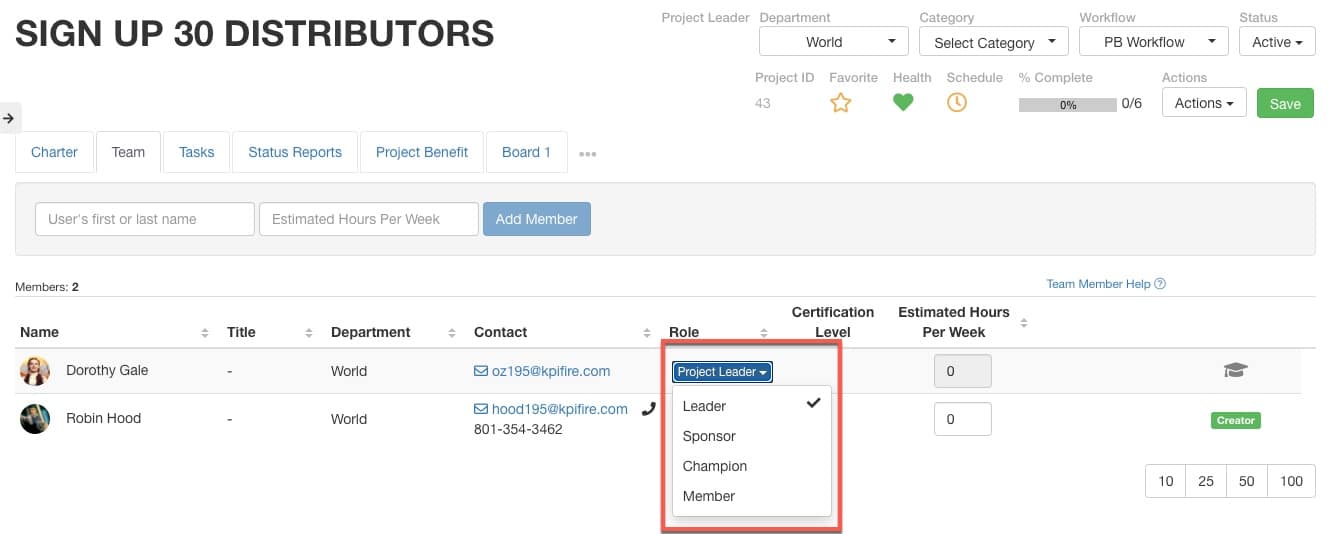Click the green Health heart icon
The image size is (1331, 534).
(903, 102)
